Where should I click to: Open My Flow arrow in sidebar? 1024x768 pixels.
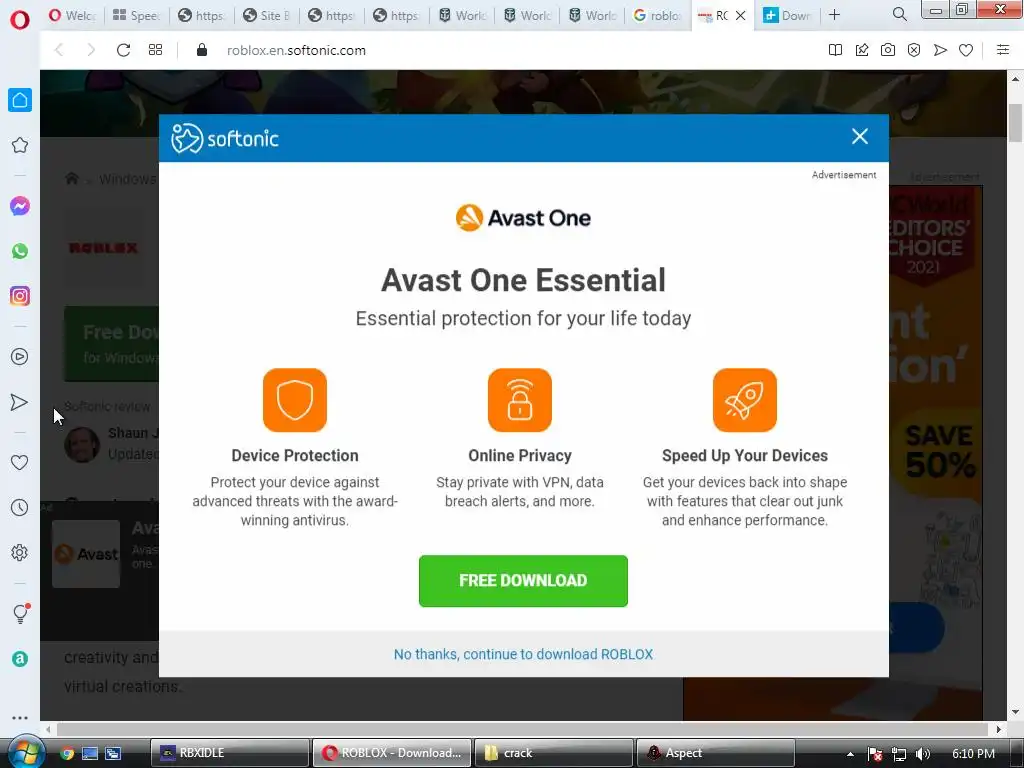click(x=20, y=402)
